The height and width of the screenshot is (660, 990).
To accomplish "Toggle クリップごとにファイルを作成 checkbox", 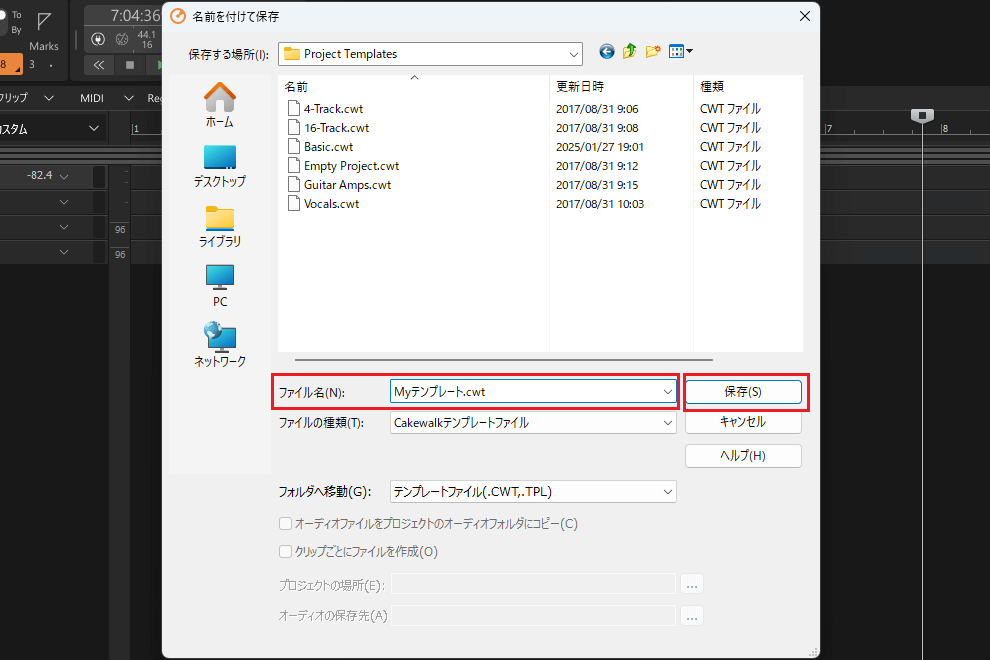I will 286,551.
